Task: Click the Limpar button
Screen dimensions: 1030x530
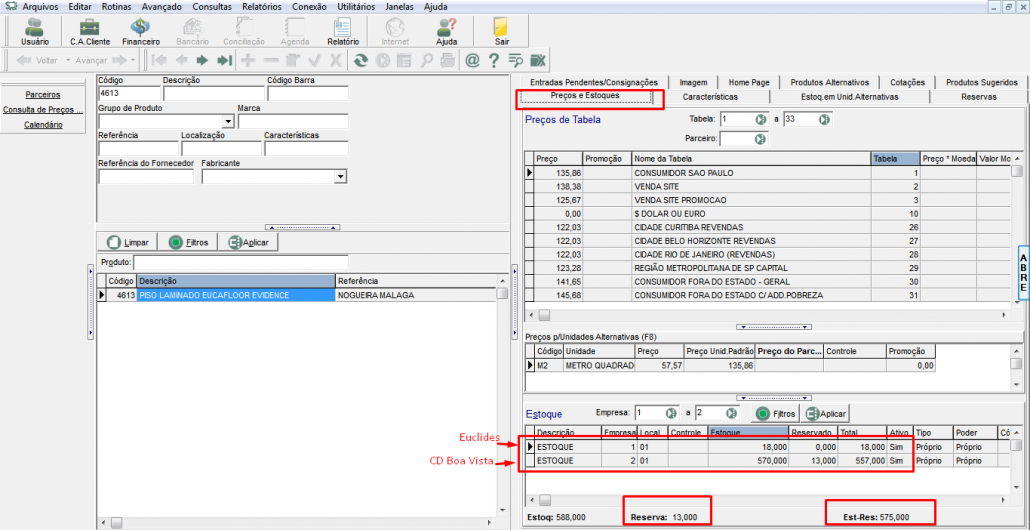Action: [x=127, y=242]
